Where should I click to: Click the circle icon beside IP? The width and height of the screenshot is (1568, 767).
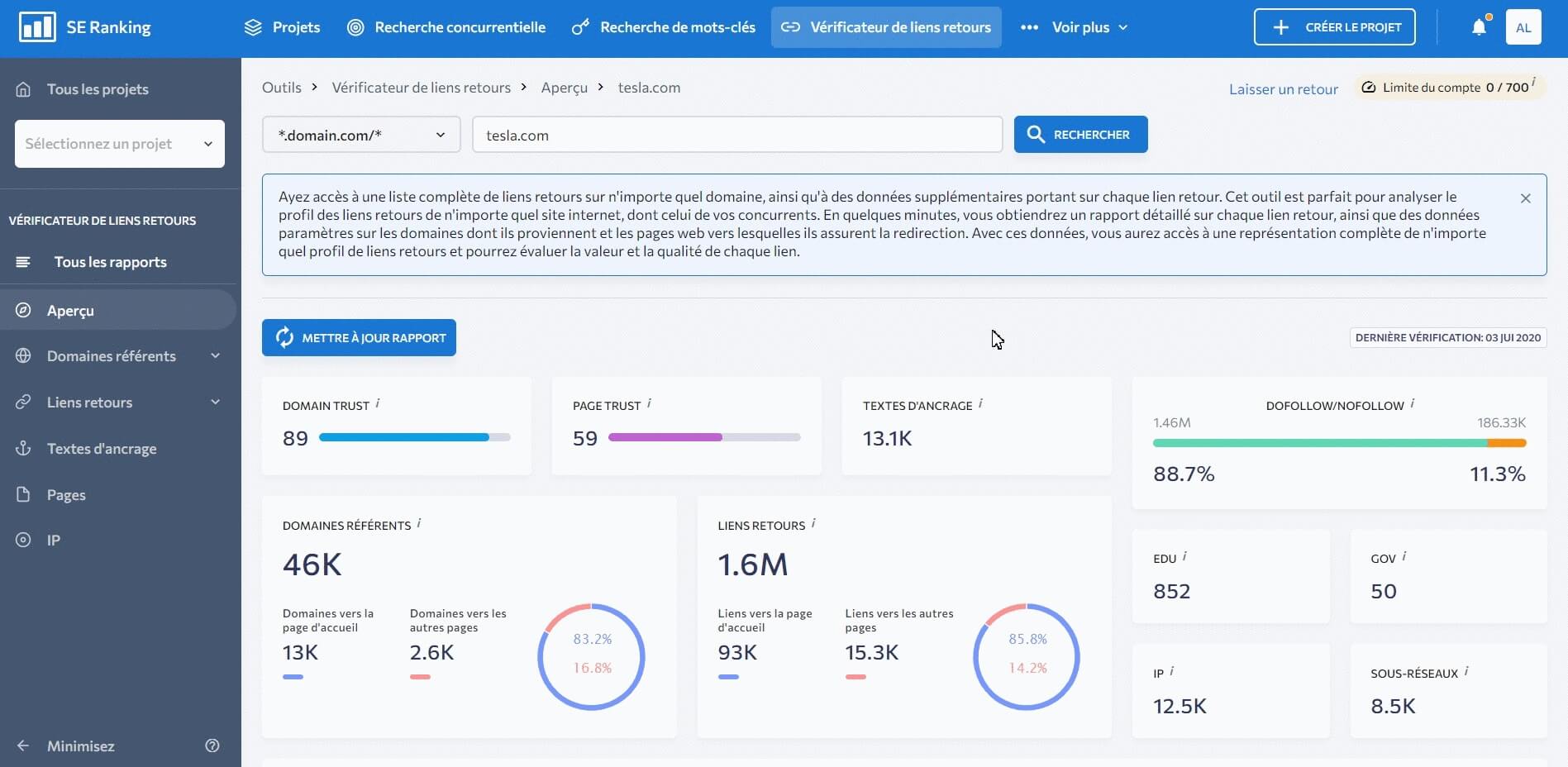coord(23,540)
